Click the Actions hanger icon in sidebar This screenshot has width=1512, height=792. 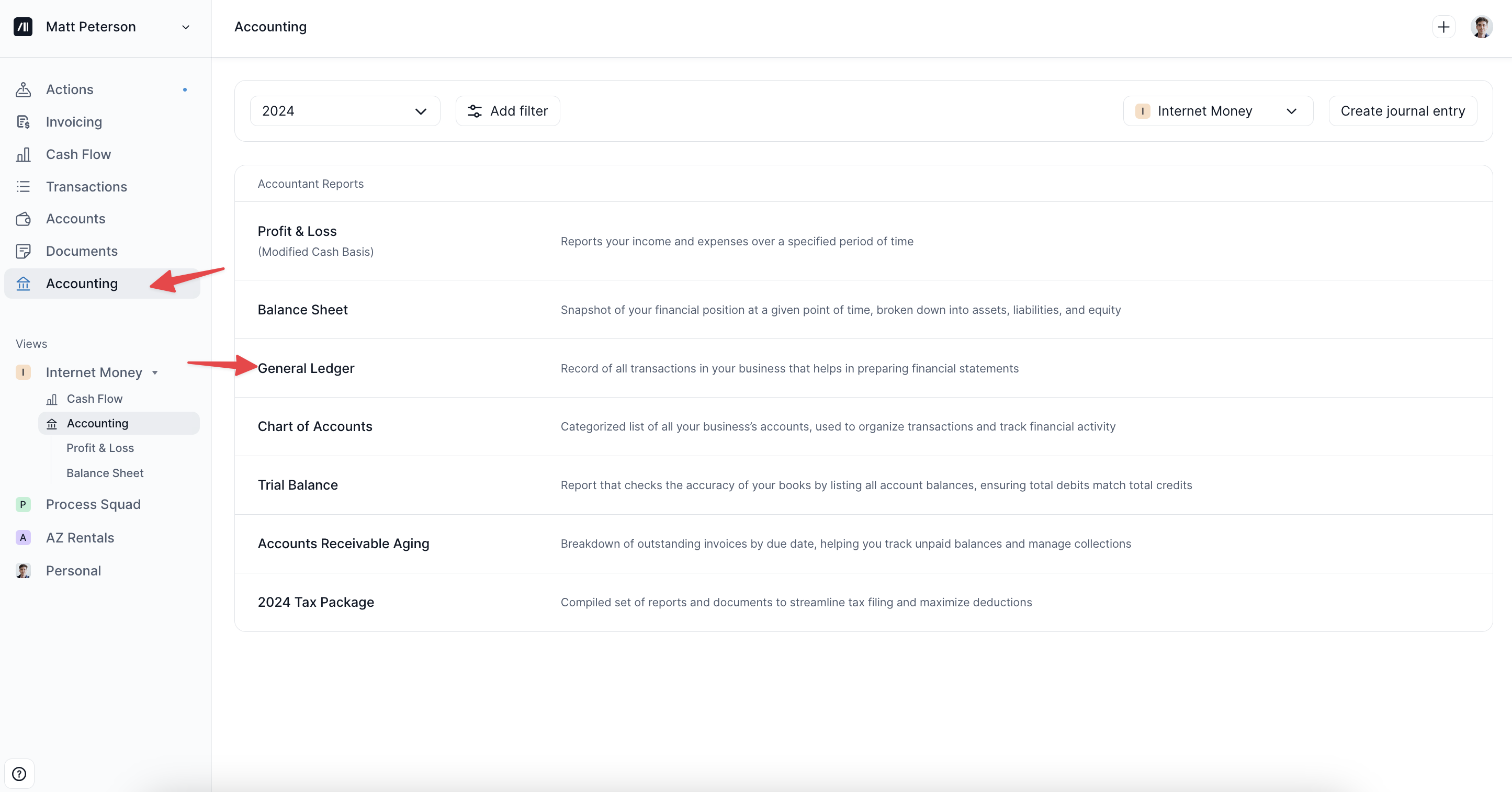coord(24,89)
